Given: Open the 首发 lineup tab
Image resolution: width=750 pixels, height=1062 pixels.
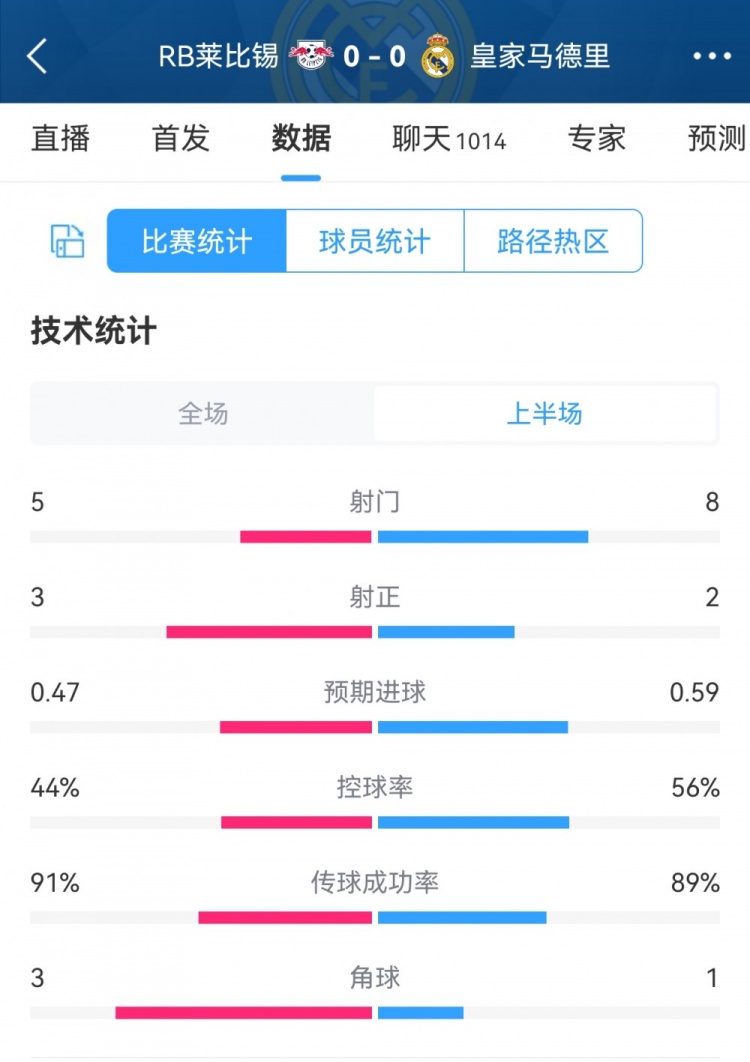Looking at the screenshot, I should pyautogui.click(x=181, y=139).
